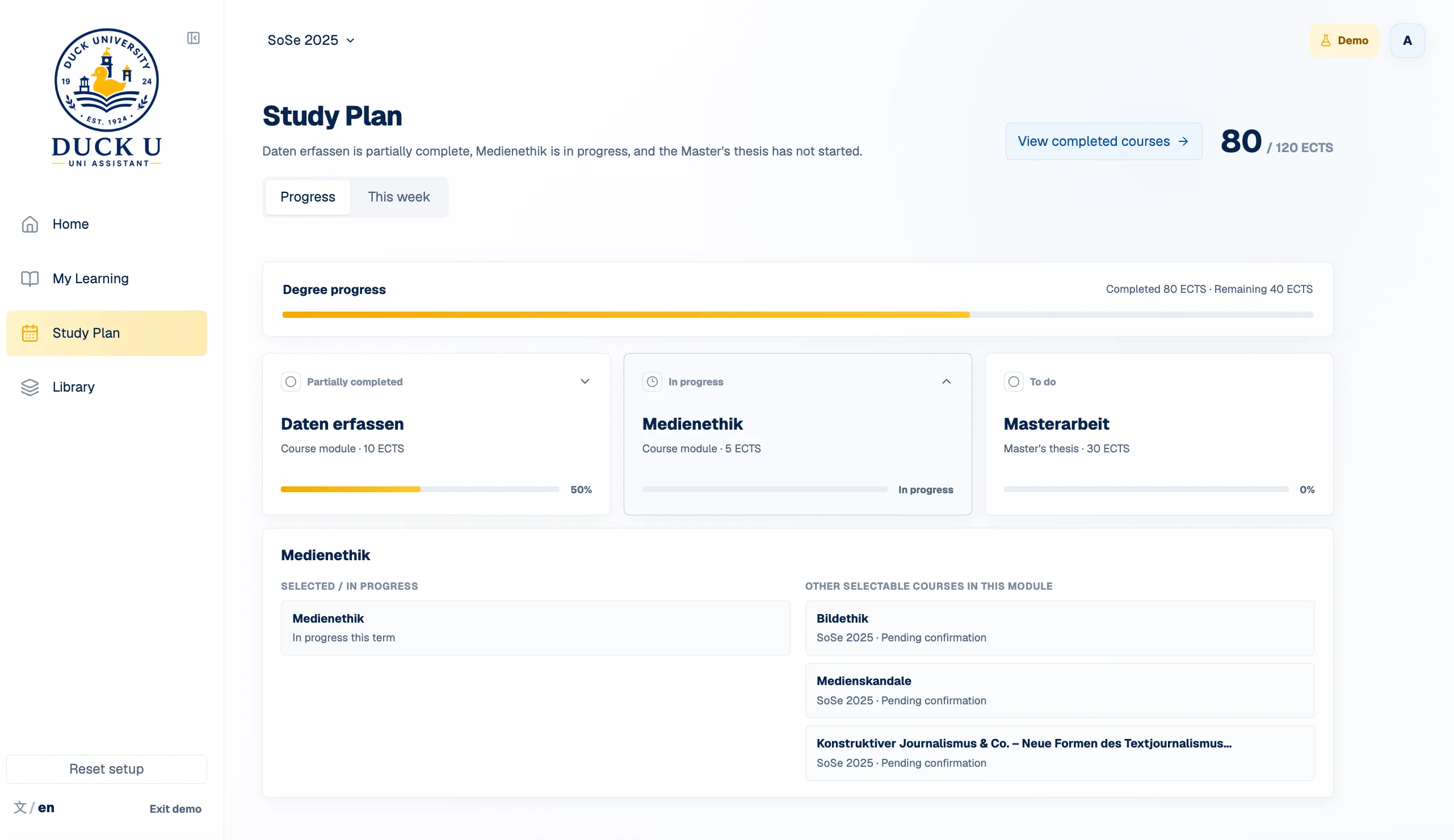Open the selected Medienethik course row
Image resolution: width=1454 pixels, height=840 pixels.
tap(535, 628)
